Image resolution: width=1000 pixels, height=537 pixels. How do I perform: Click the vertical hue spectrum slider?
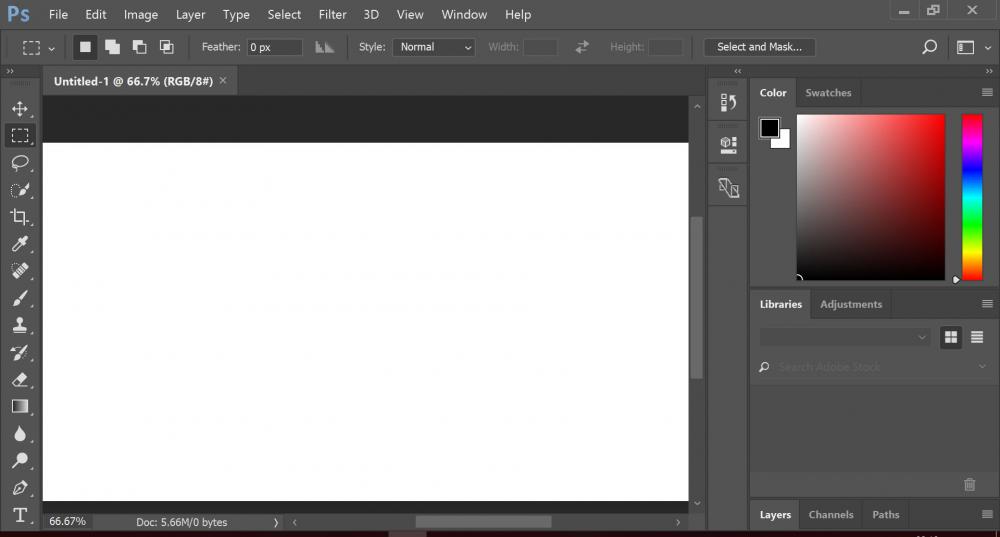[x=971, y=197]
